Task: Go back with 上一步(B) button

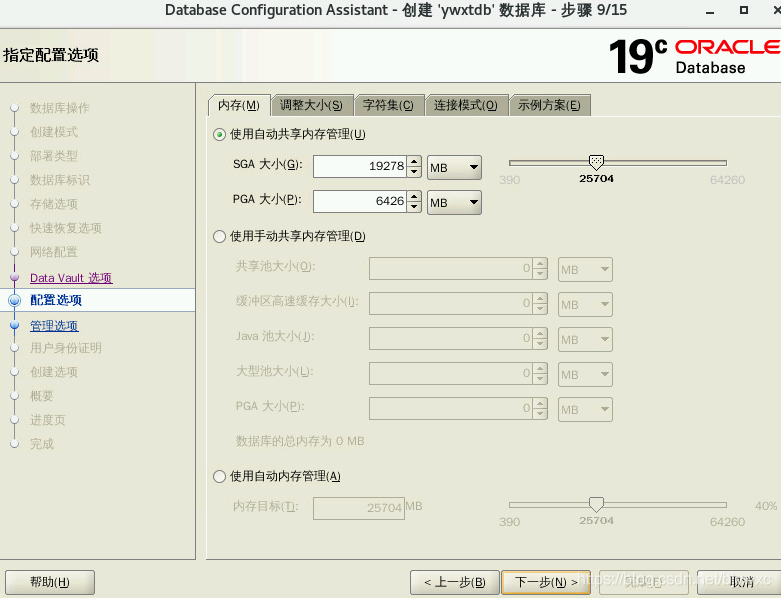Action: coord(455,582)
